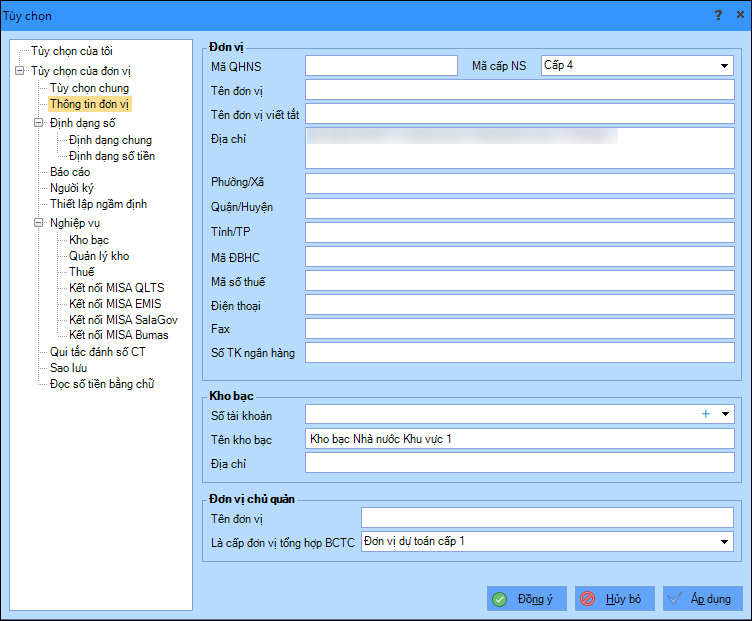Select Người ký tree item

pyautogui.click(x=72, y=188)
